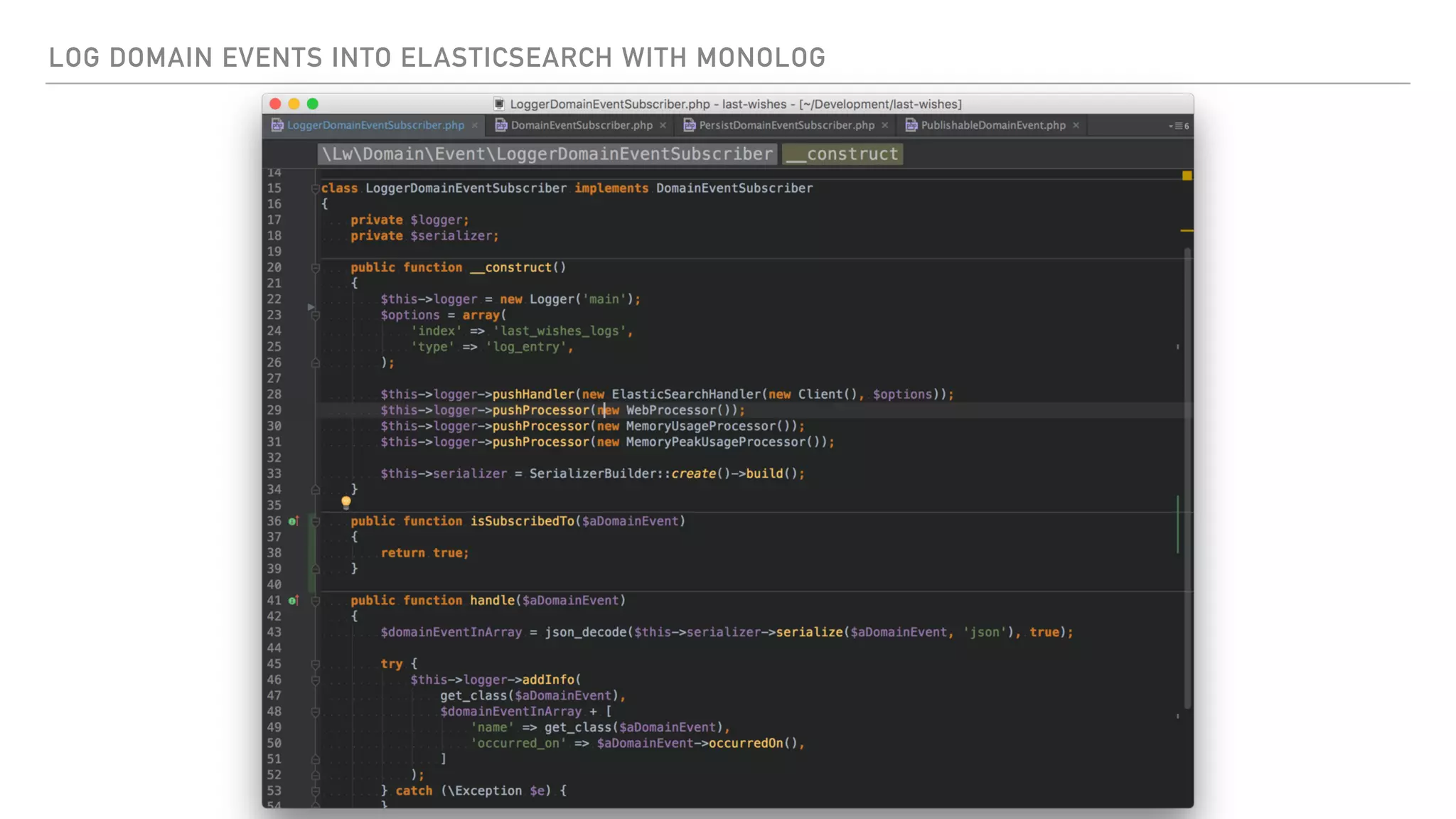Click the PHP file icon on LoggerDomainEventSubscriber tab
Screen dimensions: 1456x819
point(277,125)
